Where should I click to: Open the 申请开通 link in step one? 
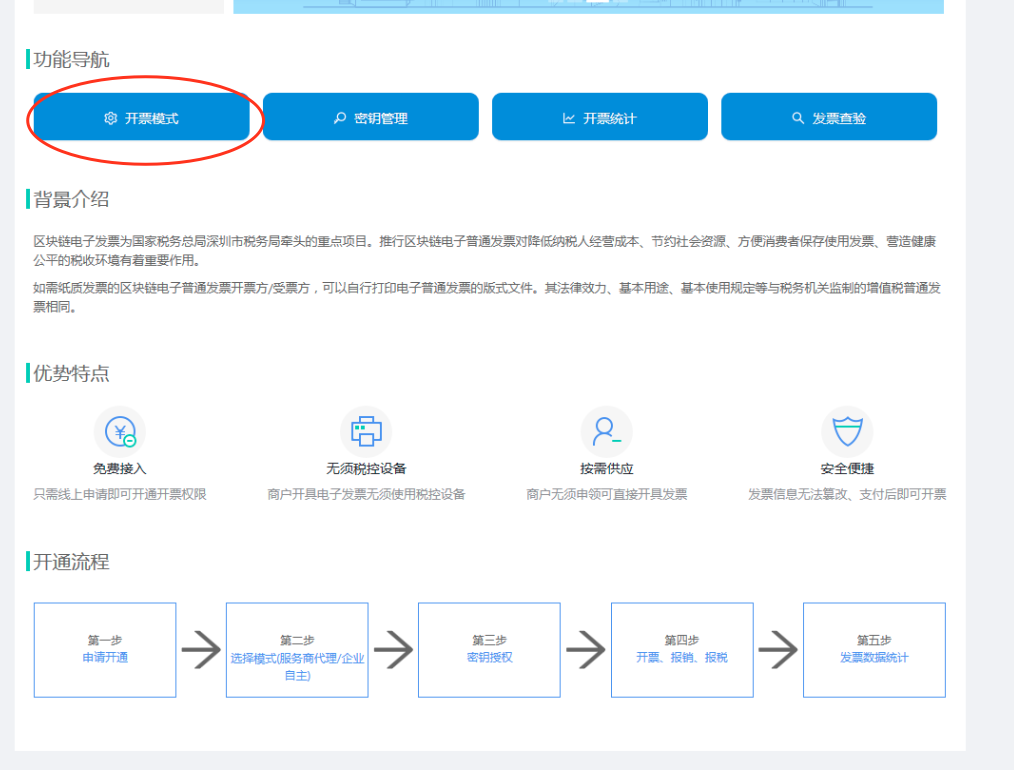click(105, 658)
